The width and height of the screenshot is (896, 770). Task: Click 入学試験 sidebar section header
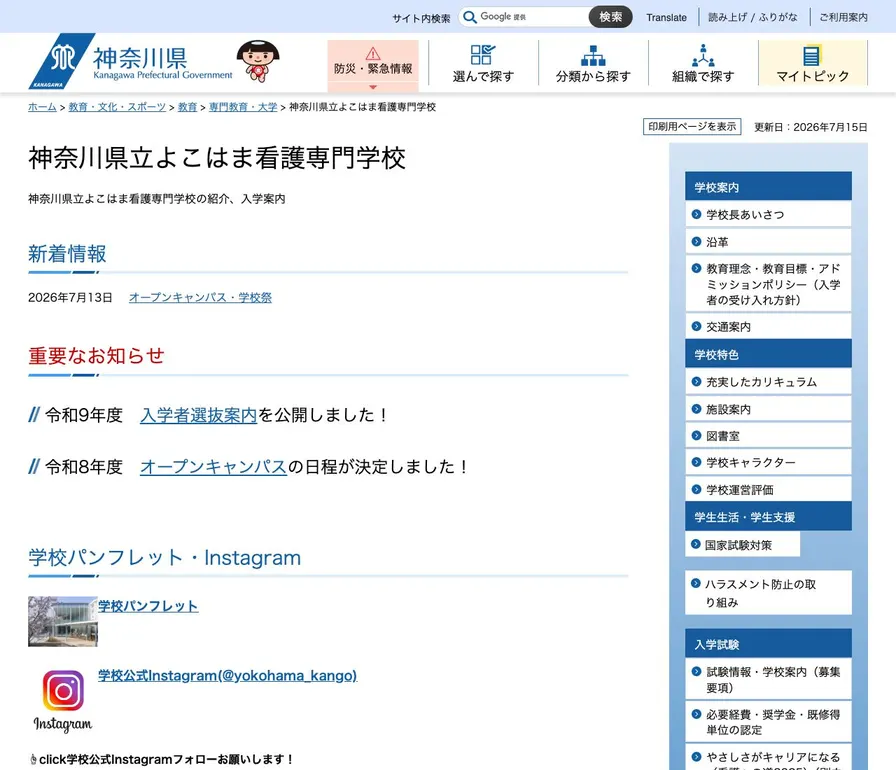[768, 644]
